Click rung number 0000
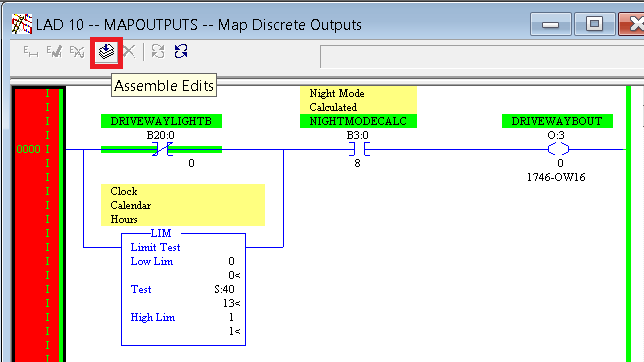The width and height of the screenshot is (644, 362). [x=28, y=149]
